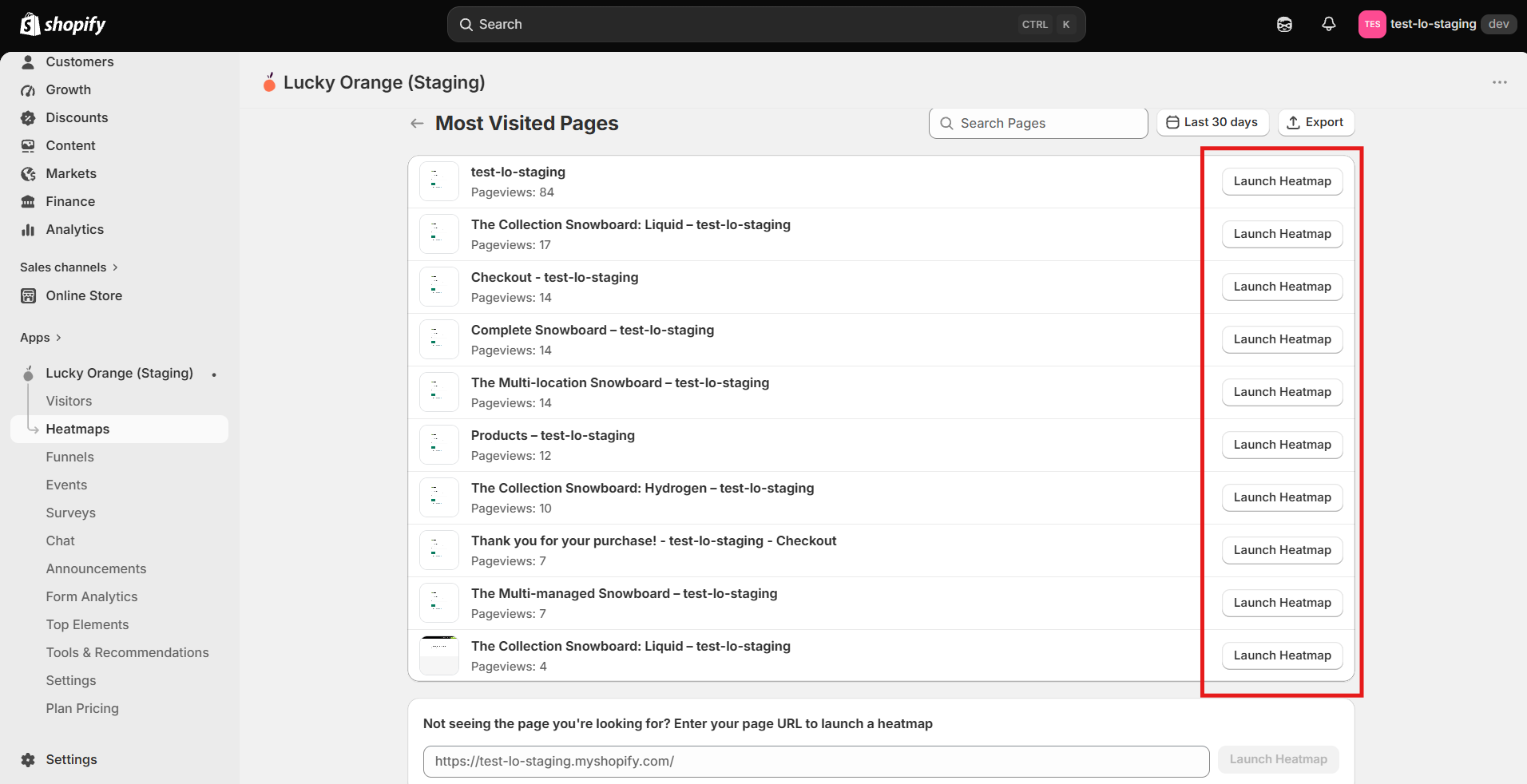Navigate to Markets
The width and height of the screenshot is (1527, 784).
click(71, 173)
